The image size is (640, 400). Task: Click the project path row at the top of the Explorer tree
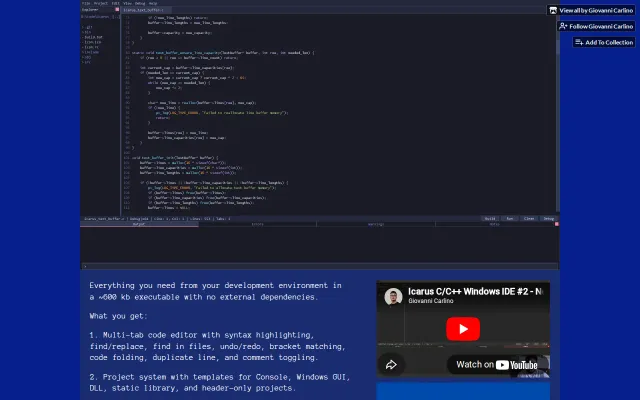tap(100, 17)
